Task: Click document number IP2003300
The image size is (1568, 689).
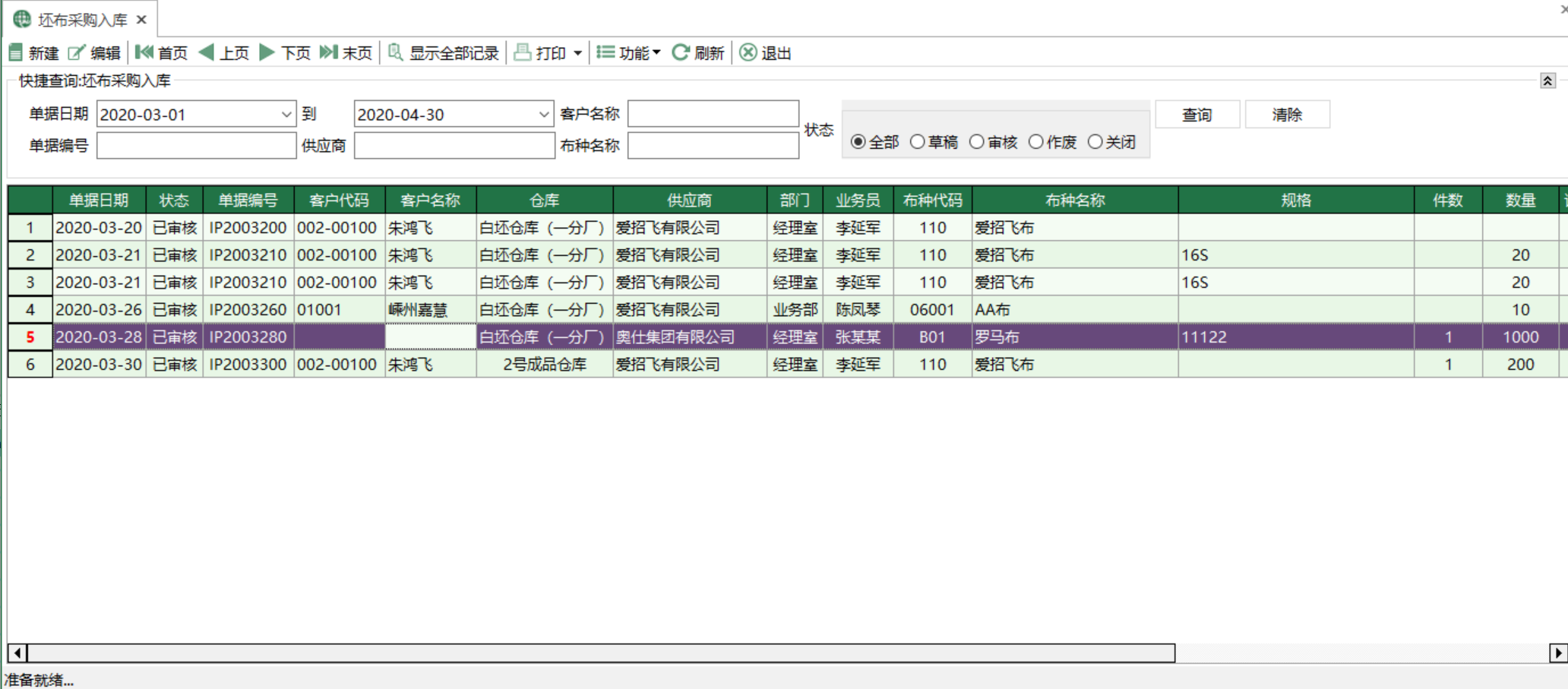Action: pos(248,365)
